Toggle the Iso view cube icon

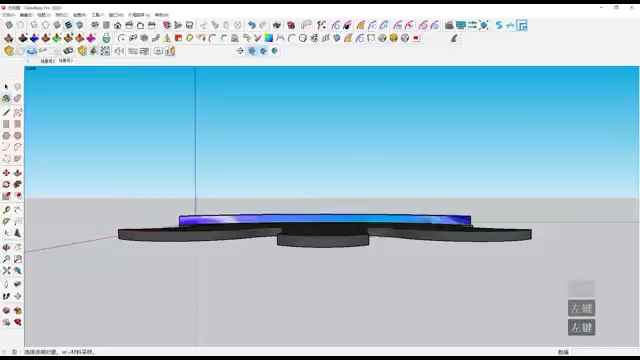pyautogui.click(x=95, y=25)
